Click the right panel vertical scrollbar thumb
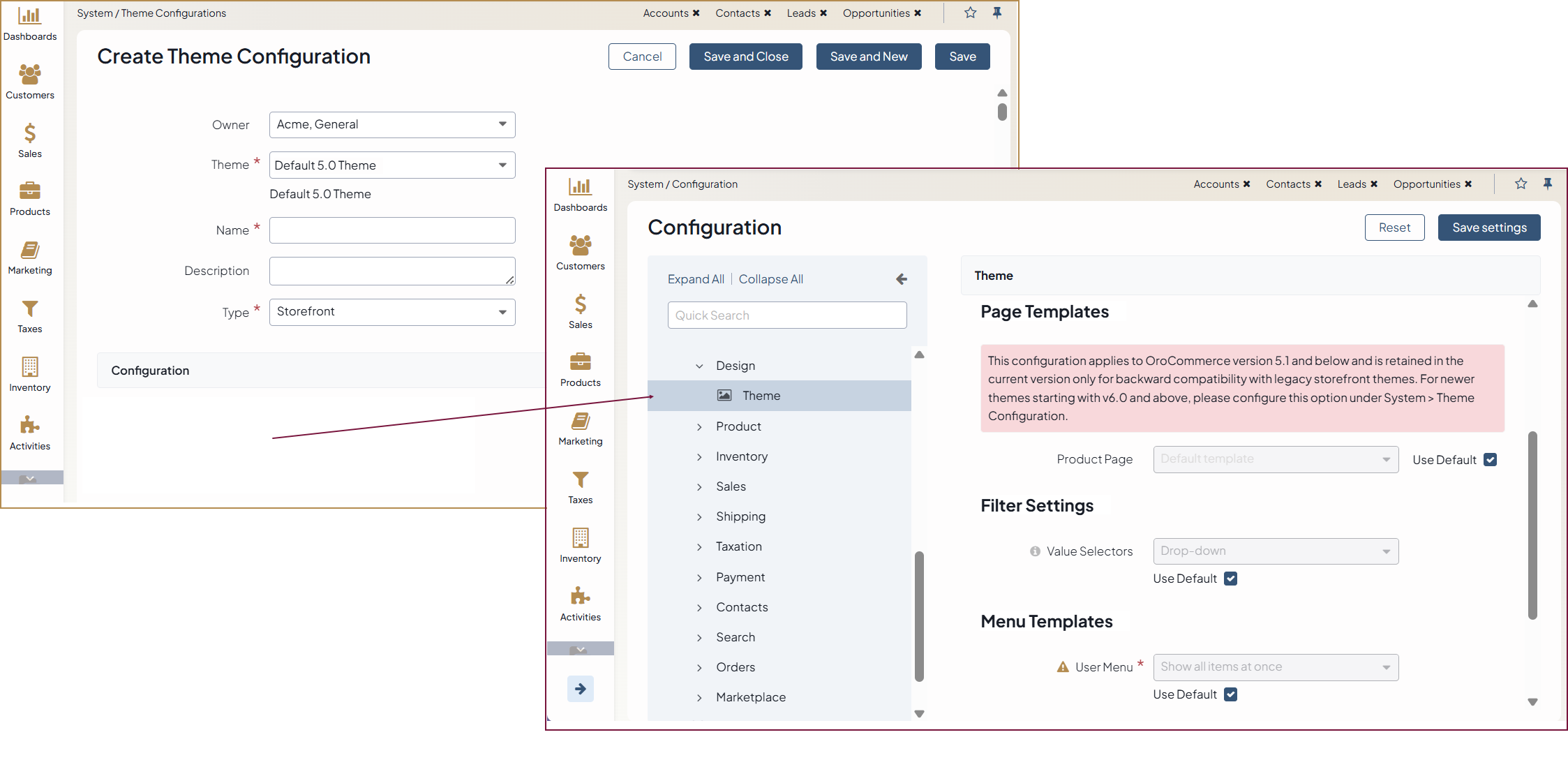Image resolution: width=1568 pixels, height=760 pixels. coord(1532,523)
